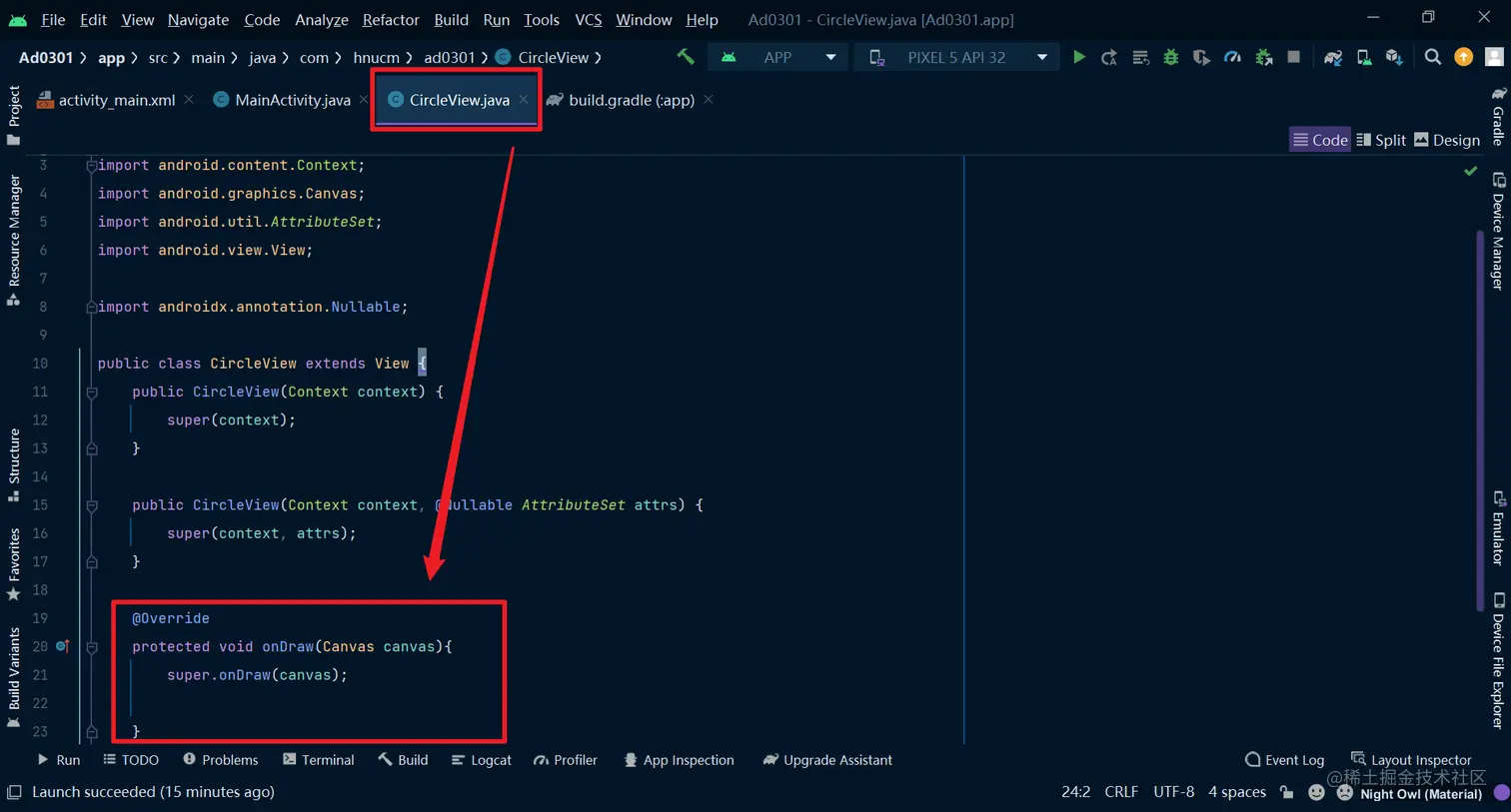Open the Resource Manager side panel
The image size is (1511, 812).
14,240
